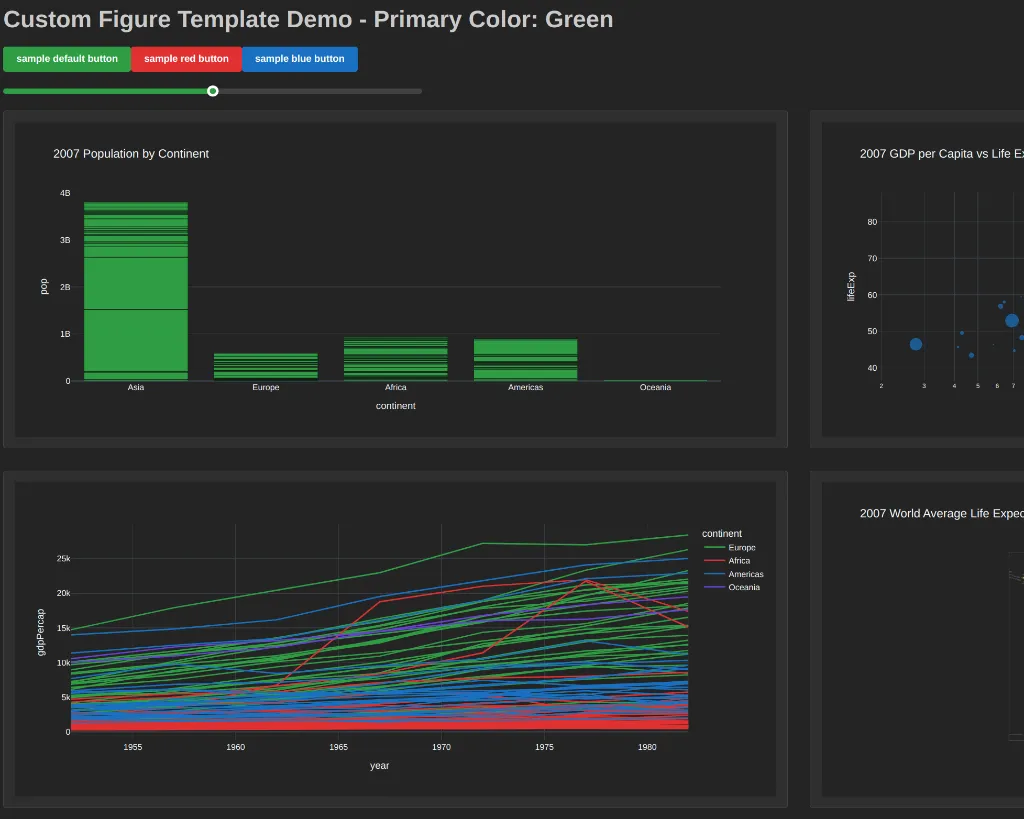Click the '2007 World Average Life' chart title
Image resolution: width=1024 pixels, height=819 pixels.
(940, 514)
